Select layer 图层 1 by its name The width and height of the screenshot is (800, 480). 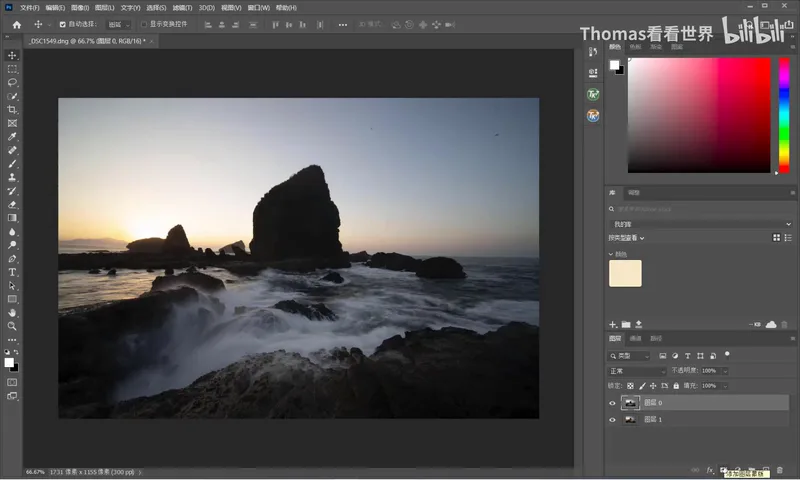click(x=653, y=420)
